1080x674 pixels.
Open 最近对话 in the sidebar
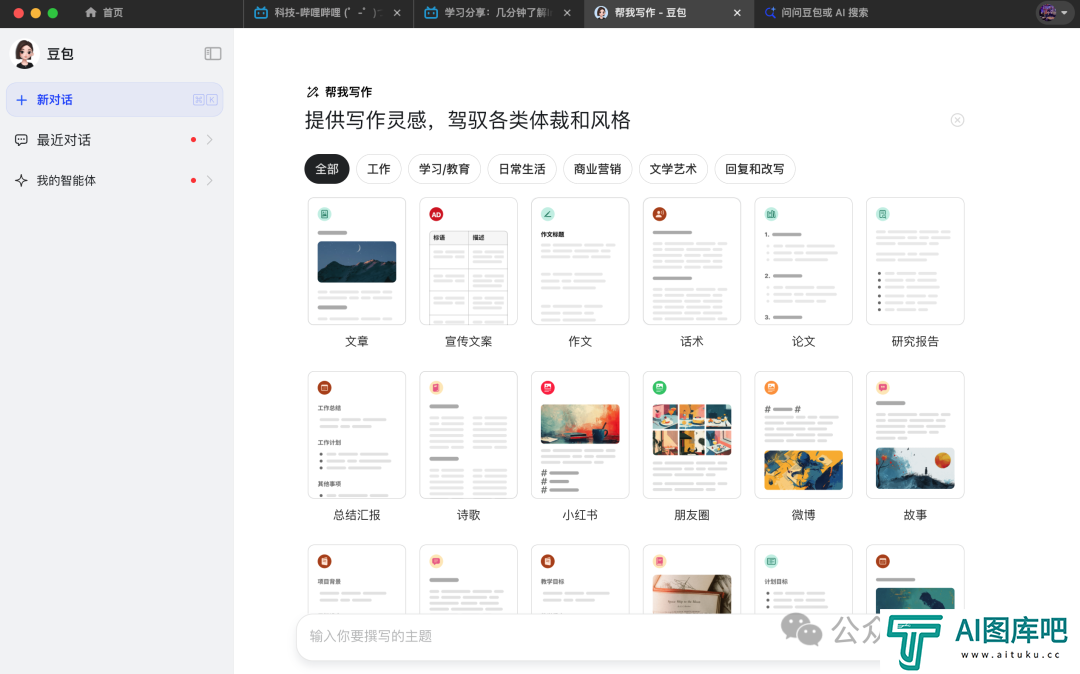pos(114,140)
